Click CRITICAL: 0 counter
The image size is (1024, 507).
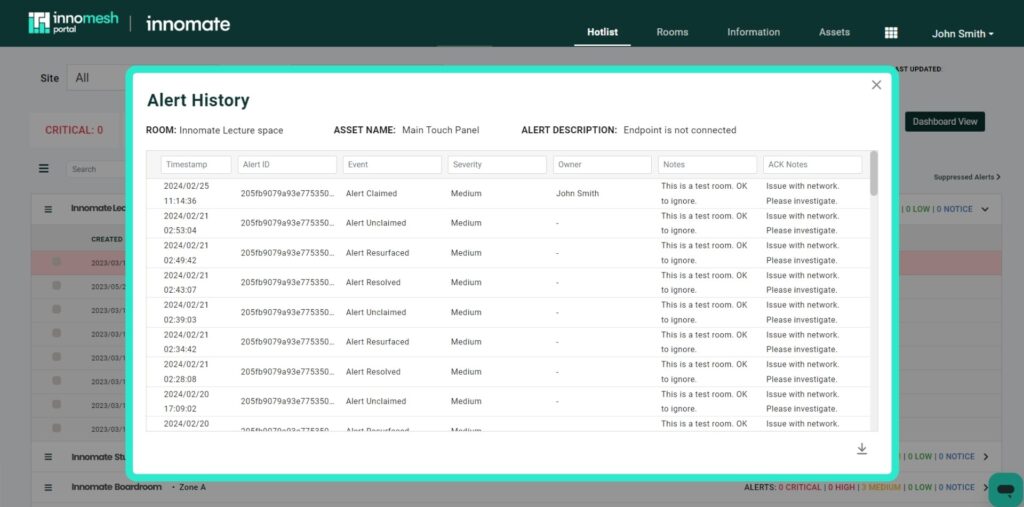point(74,130)
